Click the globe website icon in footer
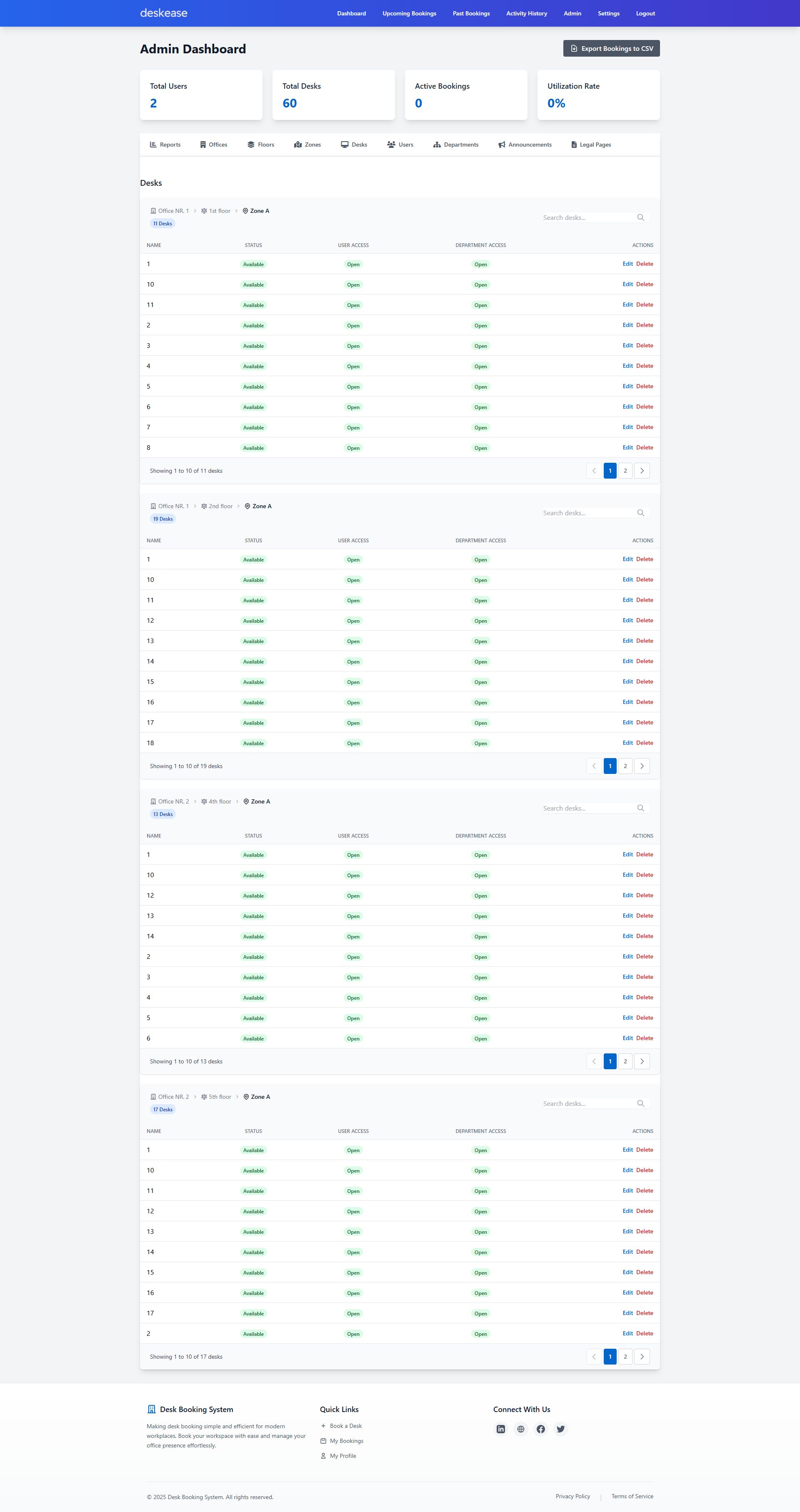Image resolution: width=800 pixels, height=1512 pixels. [x=520, y=1429]
